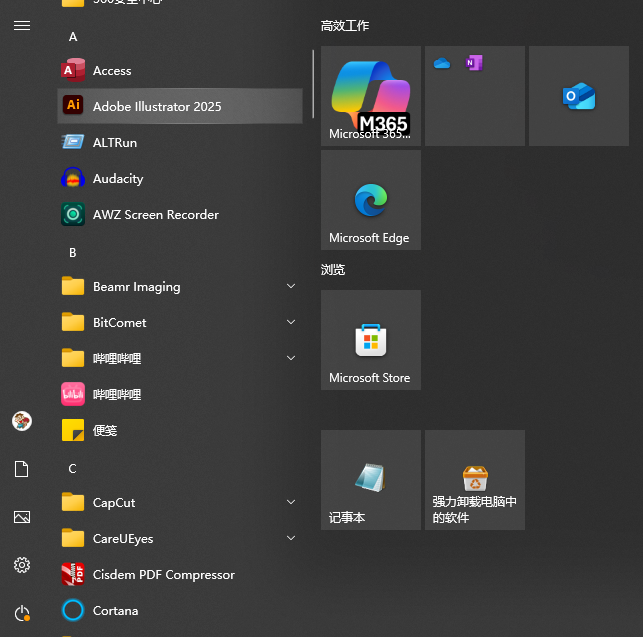Open Settings via the gear icon
Viewport: 643px width, 637px height.
coord(22,565)
